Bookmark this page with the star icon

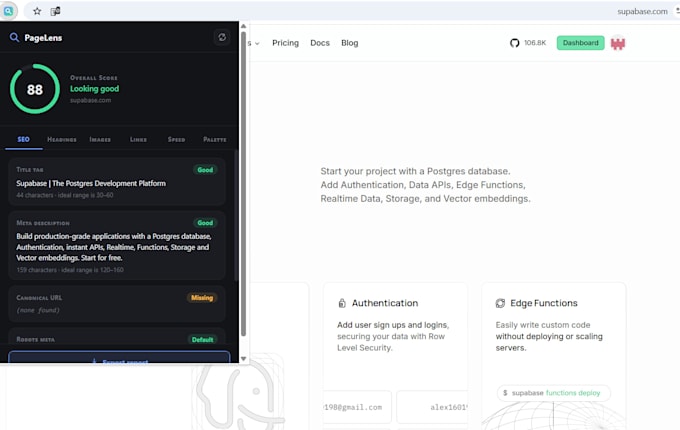[x=37, y=11]
